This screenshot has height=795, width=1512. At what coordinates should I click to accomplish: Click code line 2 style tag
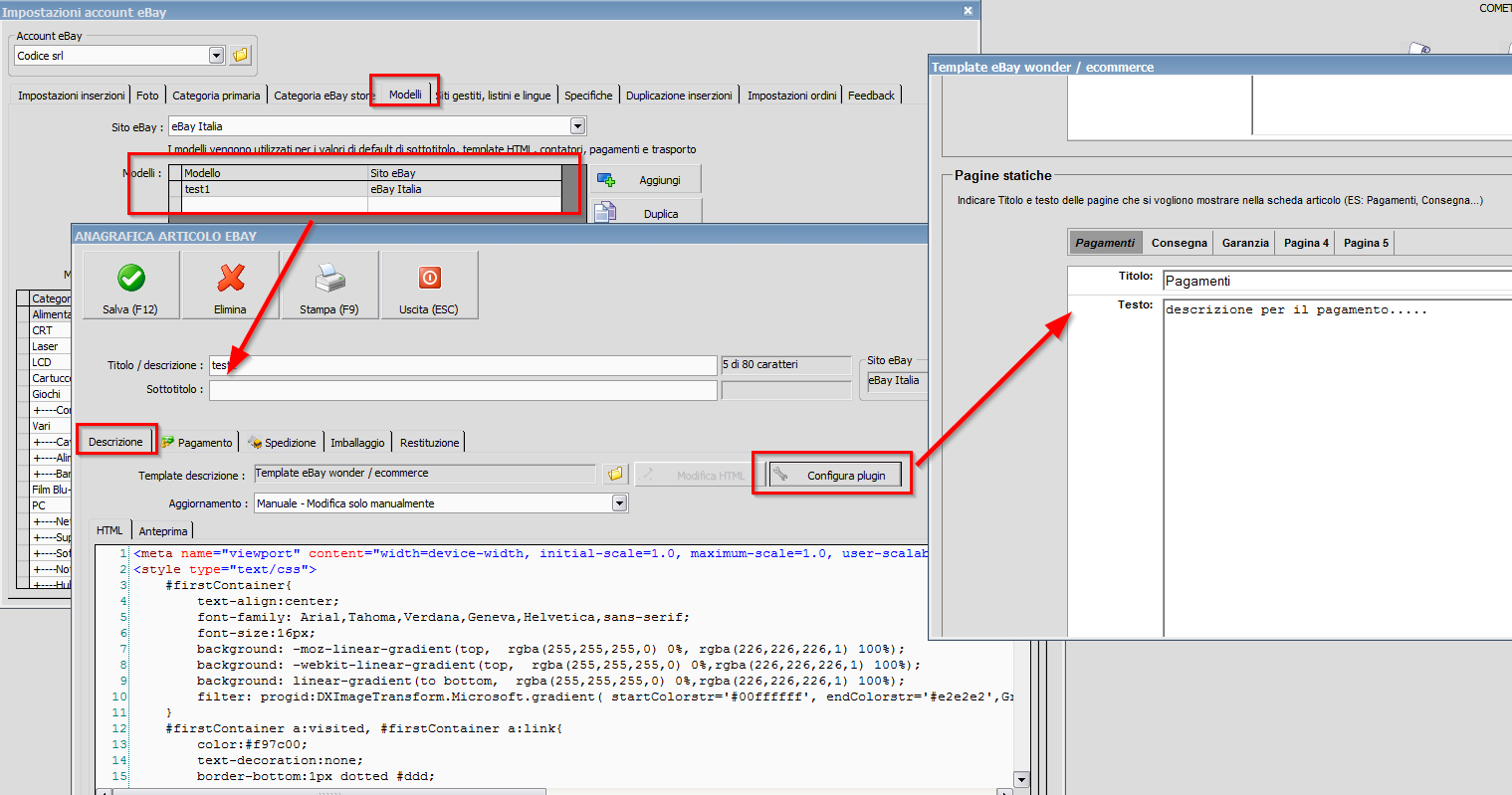[225, 569]
